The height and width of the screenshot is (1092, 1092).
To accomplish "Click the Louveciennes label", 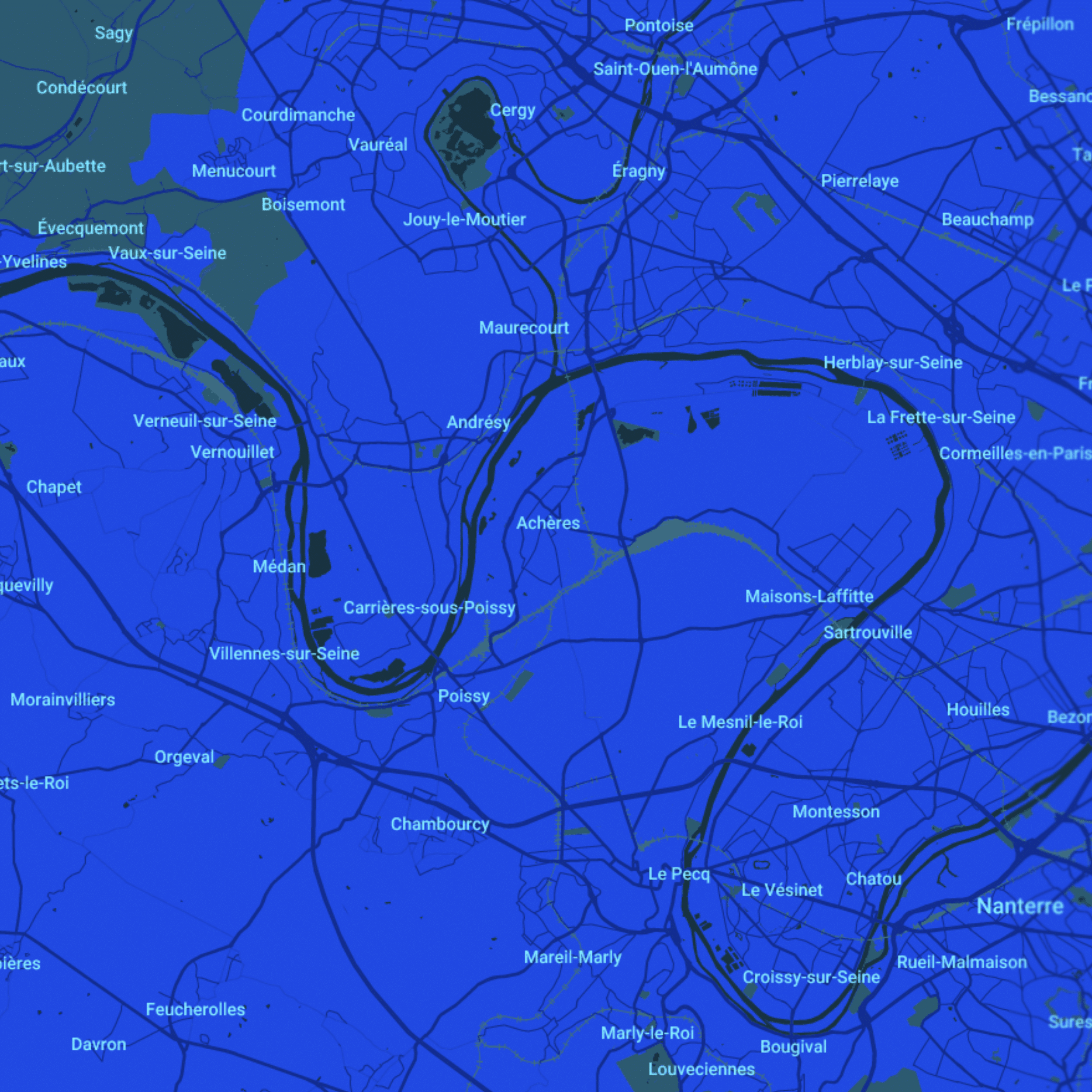I will pyautogui.click(x=701, y=1070).
